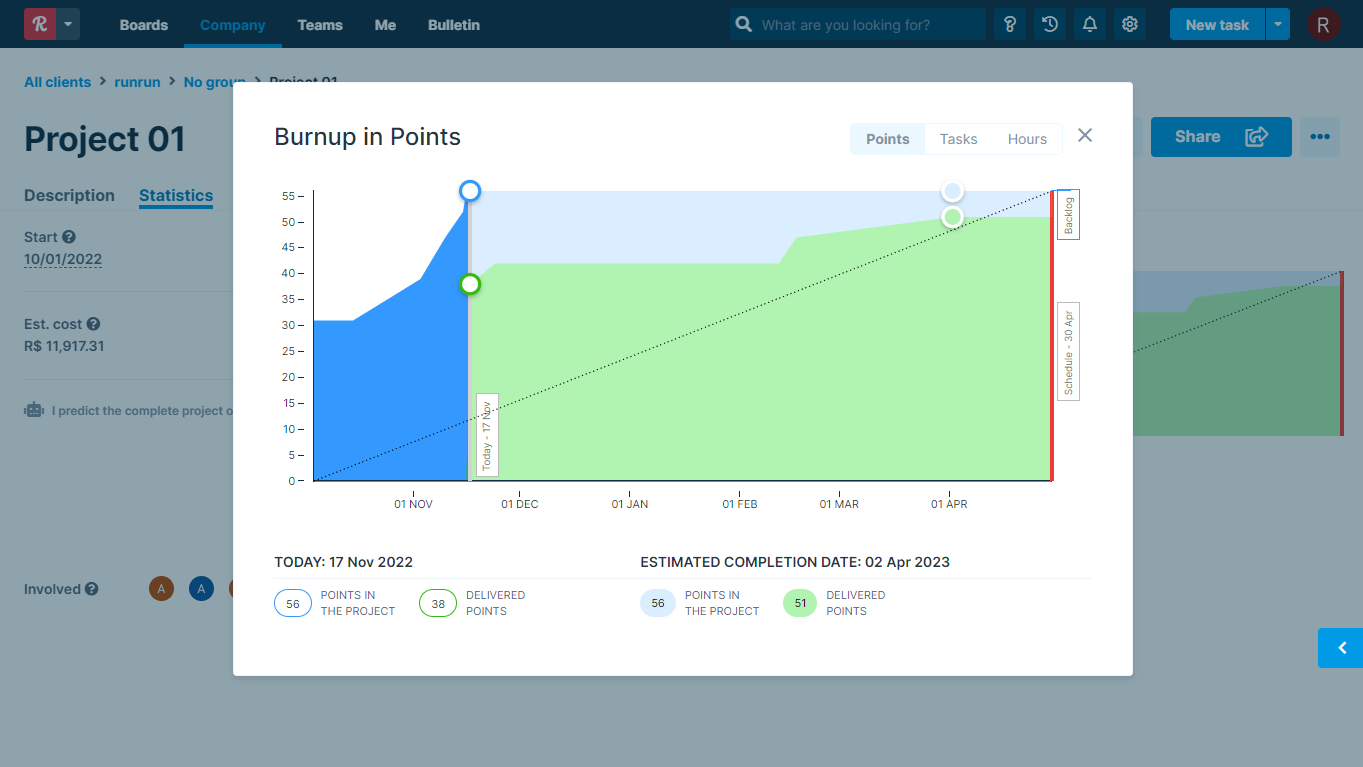Expand the New task dropdown arrow
Screen dimensions: 1363x767
1278,25
